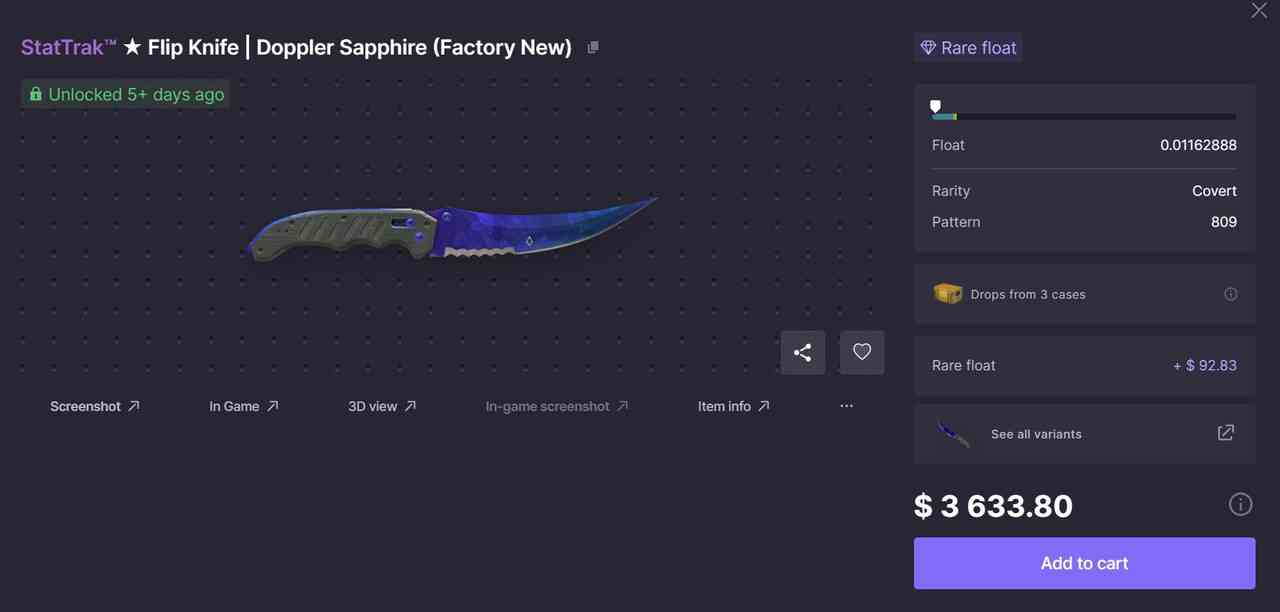
Task: Add the knife to cart
Action: pyautogui.click(x=1084, y=563)
